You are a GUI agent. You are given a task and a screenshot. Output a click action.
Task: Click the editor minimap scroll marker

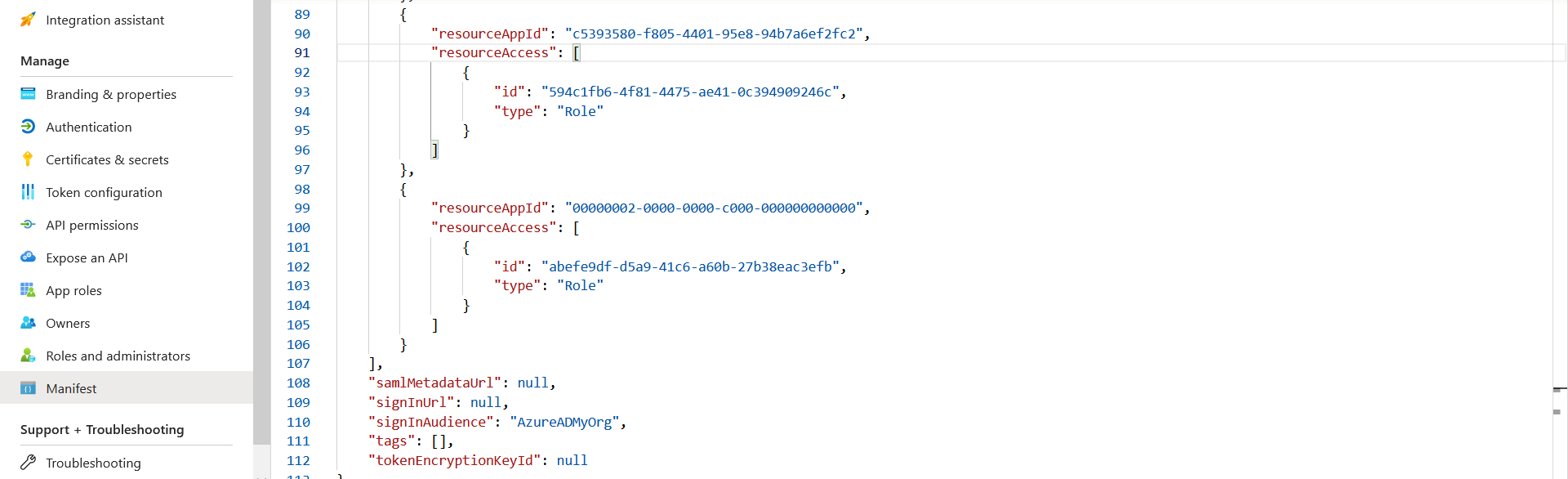pyautogui.click(x=1559, y=390)
